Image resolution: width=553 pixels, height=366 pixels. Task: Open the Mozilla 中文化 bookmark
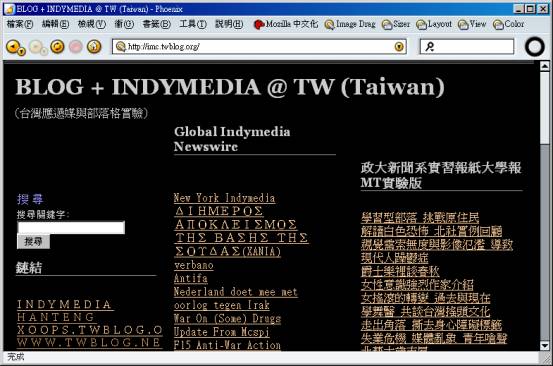pos(286,24)
